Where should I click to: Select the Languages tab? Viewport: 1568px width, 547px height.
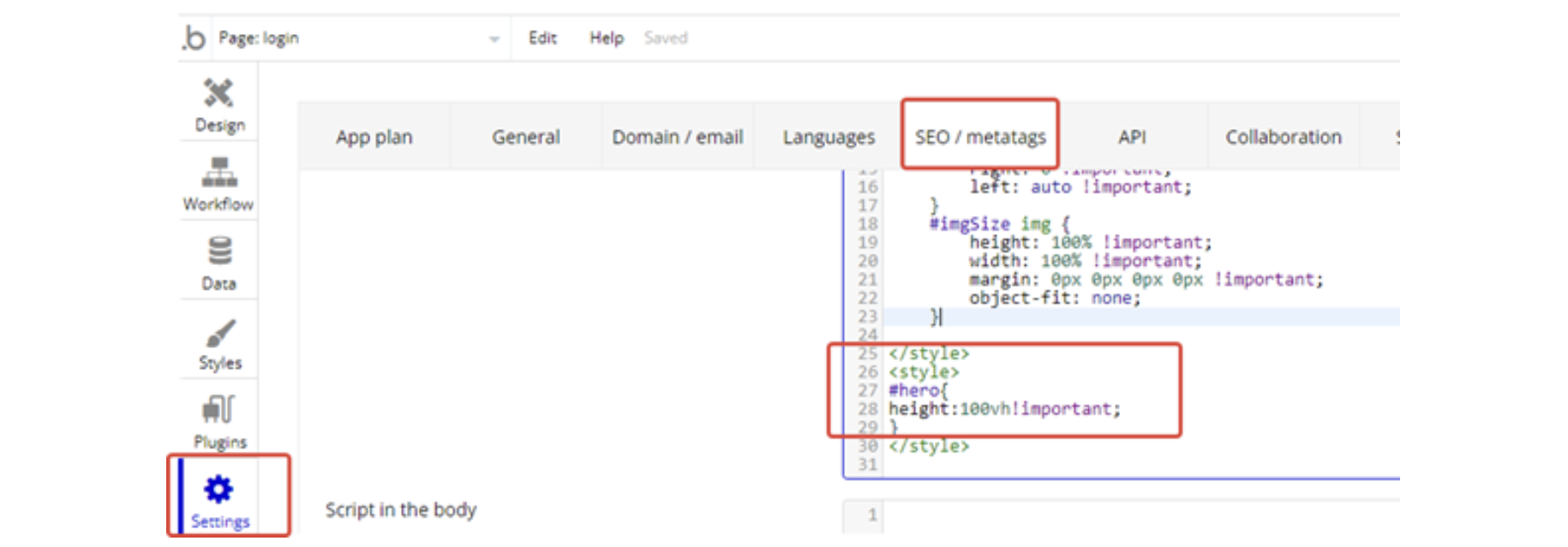point(829,137)
